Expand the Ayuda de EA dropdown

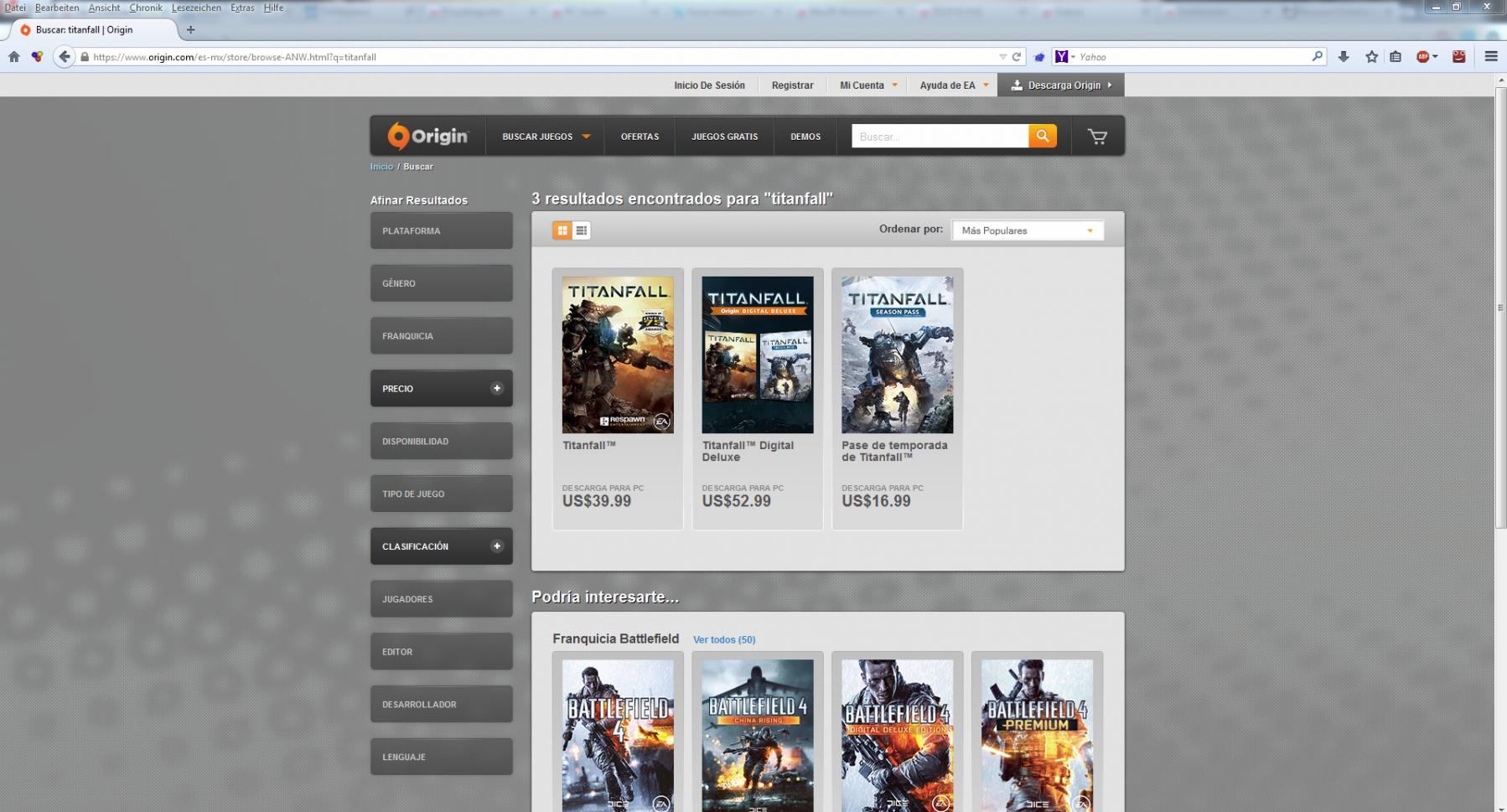click(954, 85)
